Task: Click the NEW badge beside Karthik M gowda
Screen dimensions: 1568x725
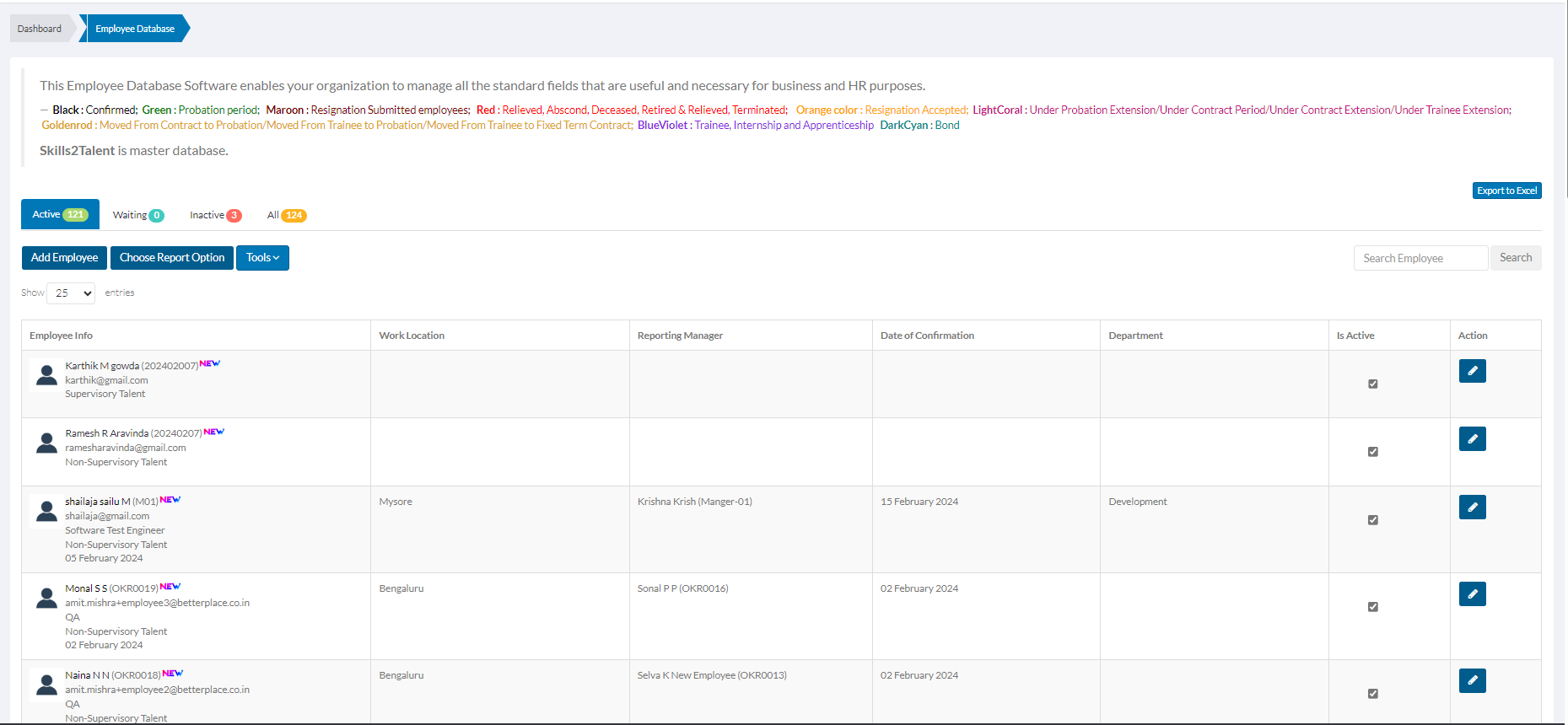Action: (210, 364)
